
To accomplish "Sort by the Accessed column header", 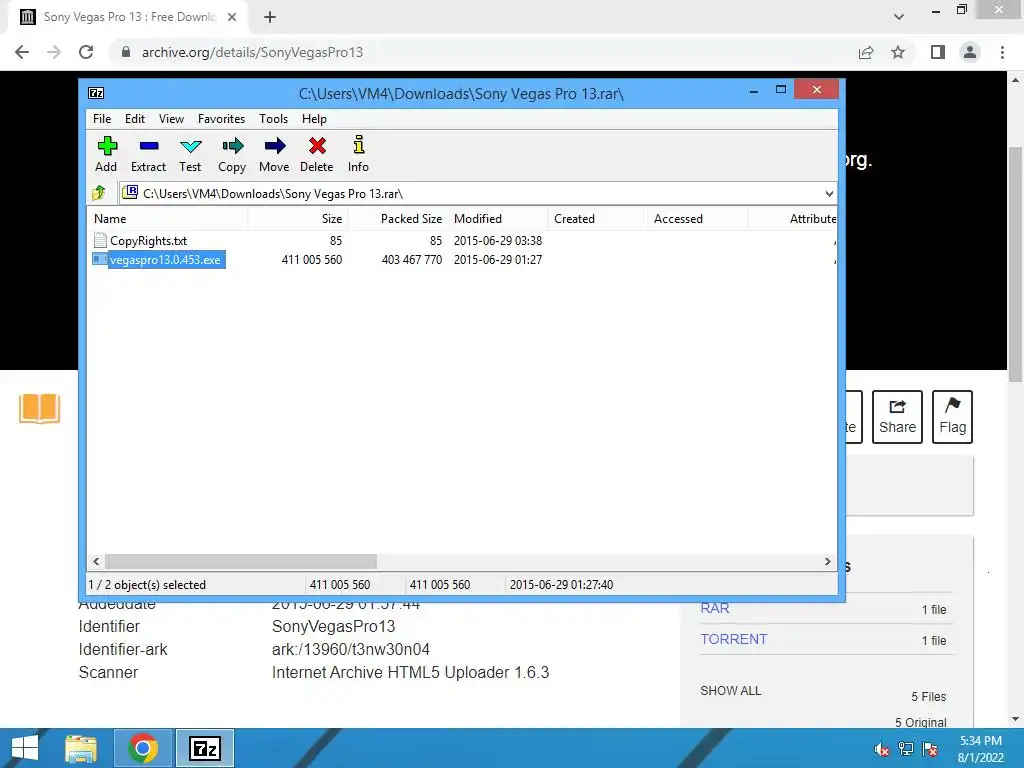I will (x=697, y=219).
